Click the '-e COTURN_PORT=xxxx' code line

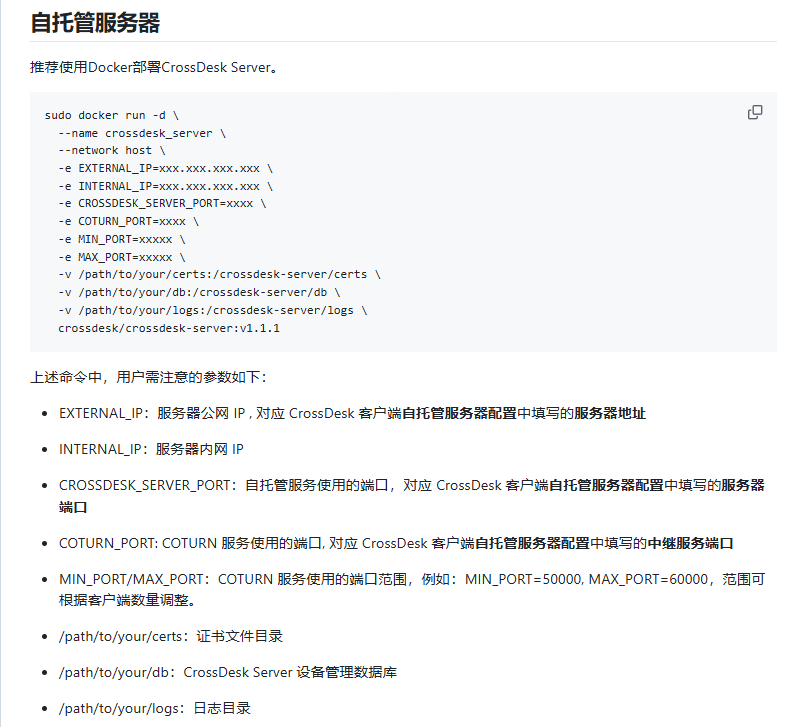pos(128,222)
